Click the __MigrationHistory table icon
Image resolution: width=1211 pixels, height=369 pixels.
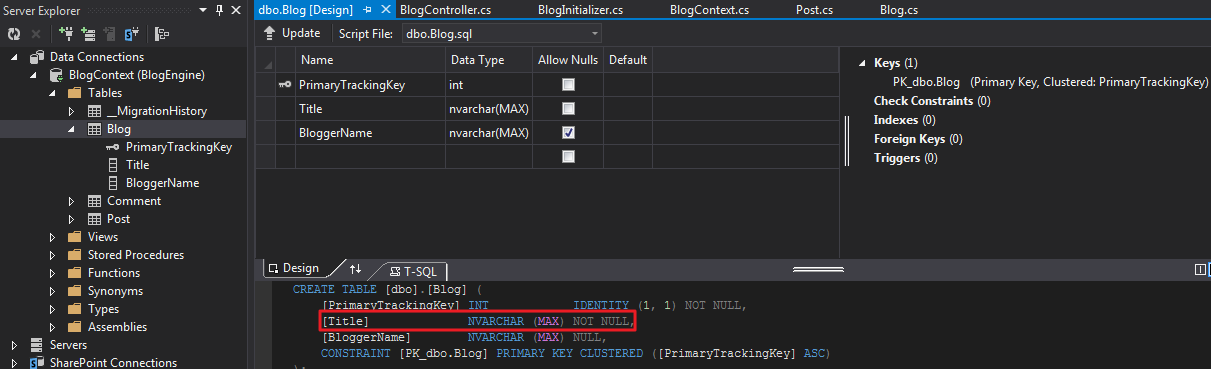(x=95, y=111)
